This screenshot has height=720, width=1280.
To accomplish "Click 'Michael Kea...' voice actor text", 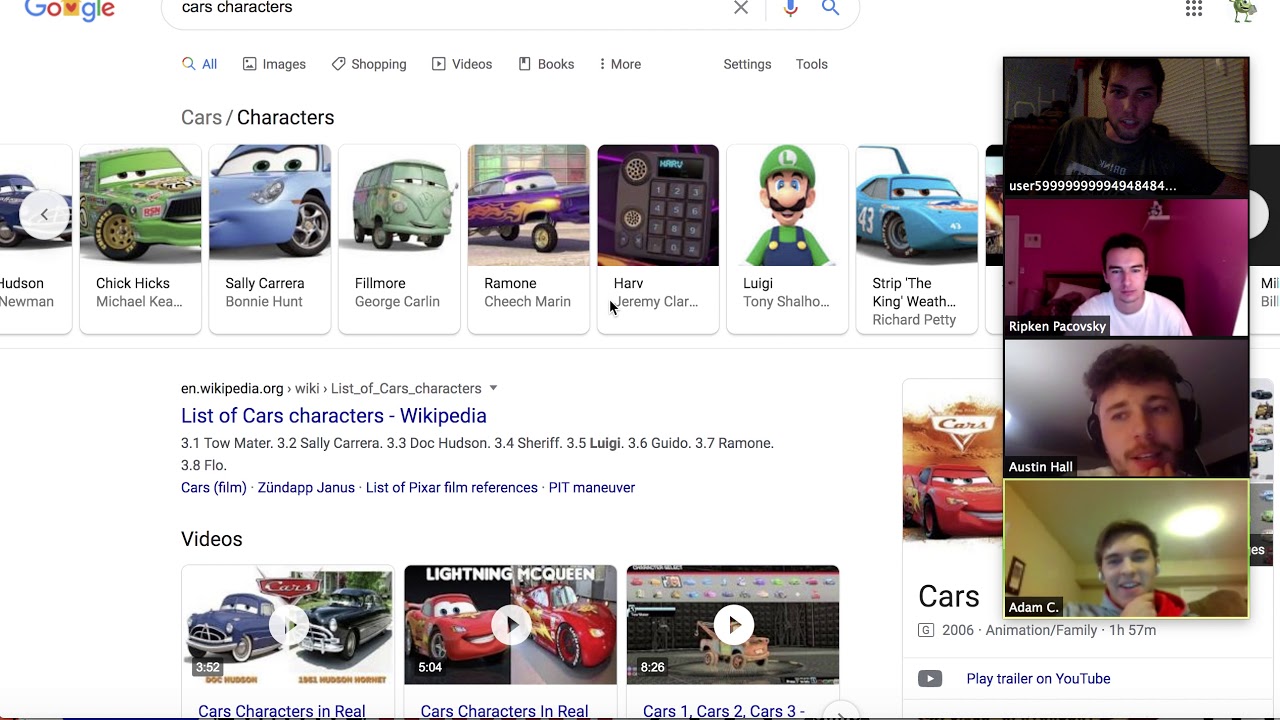I will [139, 301].
